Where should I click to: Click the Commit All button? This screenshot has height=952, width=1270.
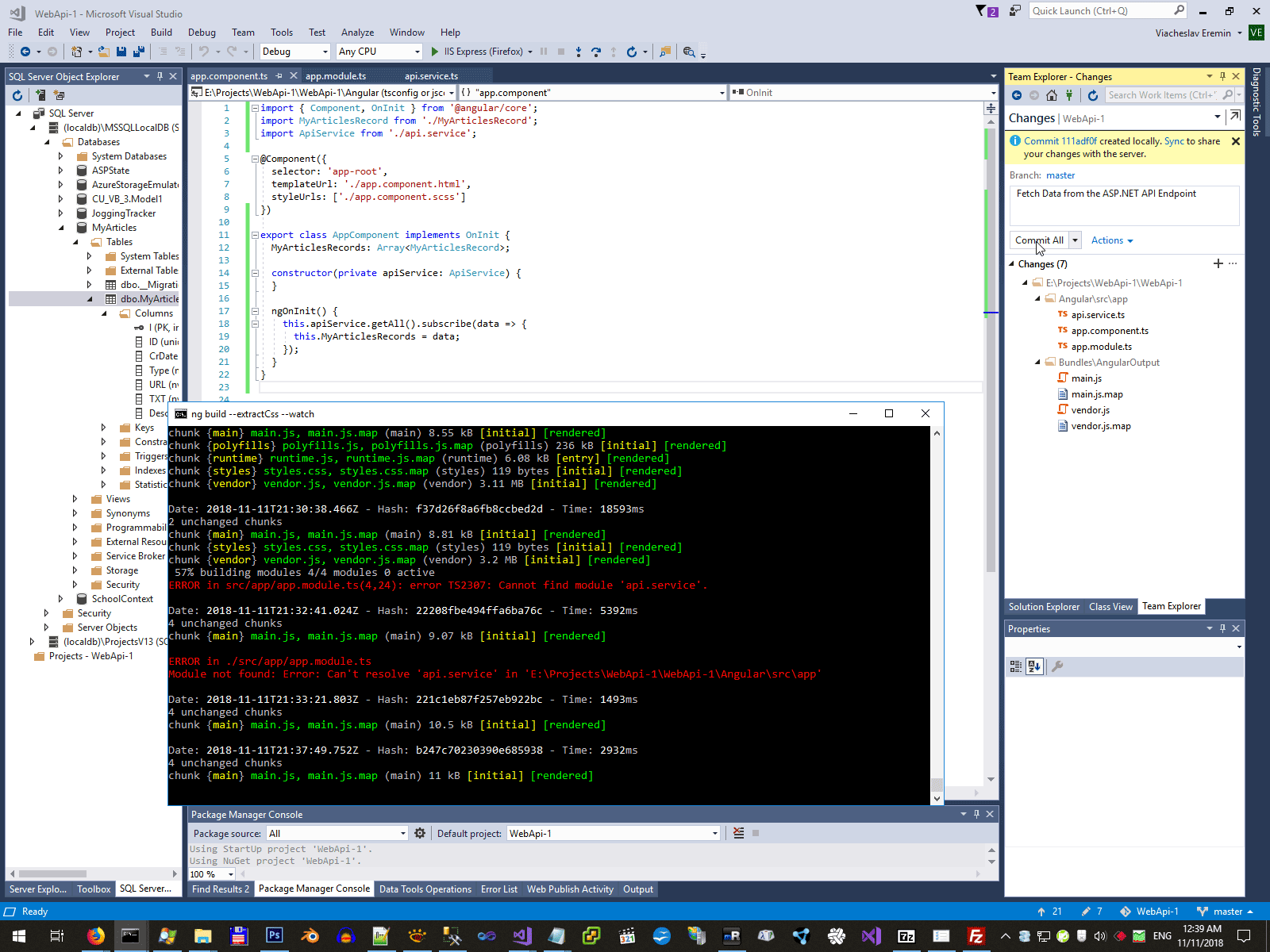[x=1039, y=240]
